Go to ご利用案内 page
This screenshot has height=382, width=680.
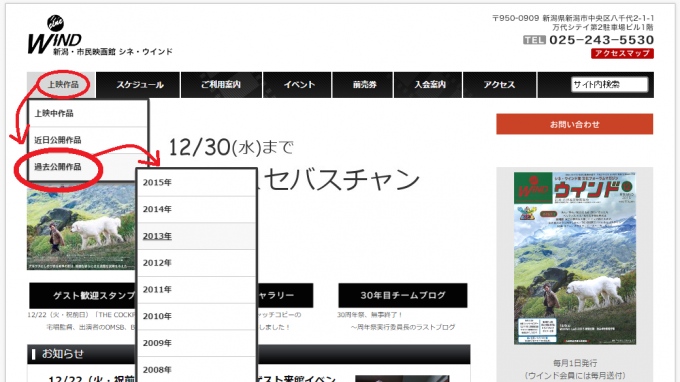(x=221, y=85)
